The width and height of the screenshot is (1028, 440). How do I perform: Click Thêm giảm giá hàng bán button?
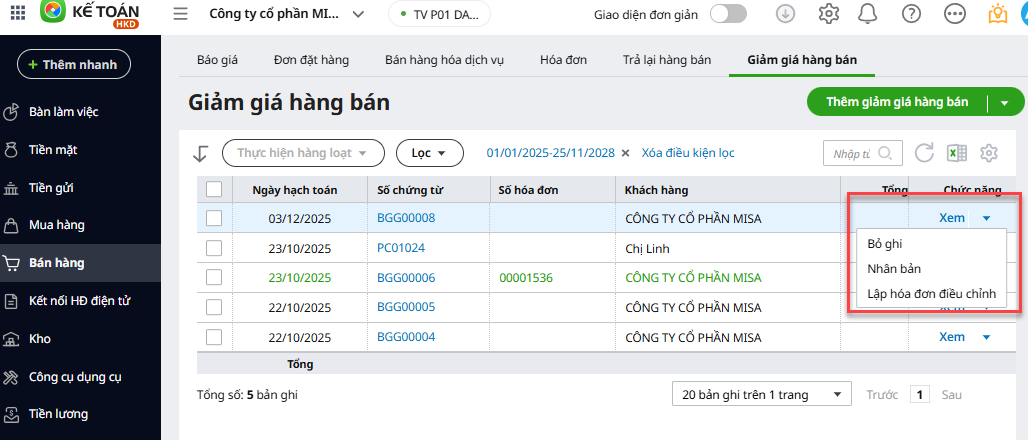(897, 102)
